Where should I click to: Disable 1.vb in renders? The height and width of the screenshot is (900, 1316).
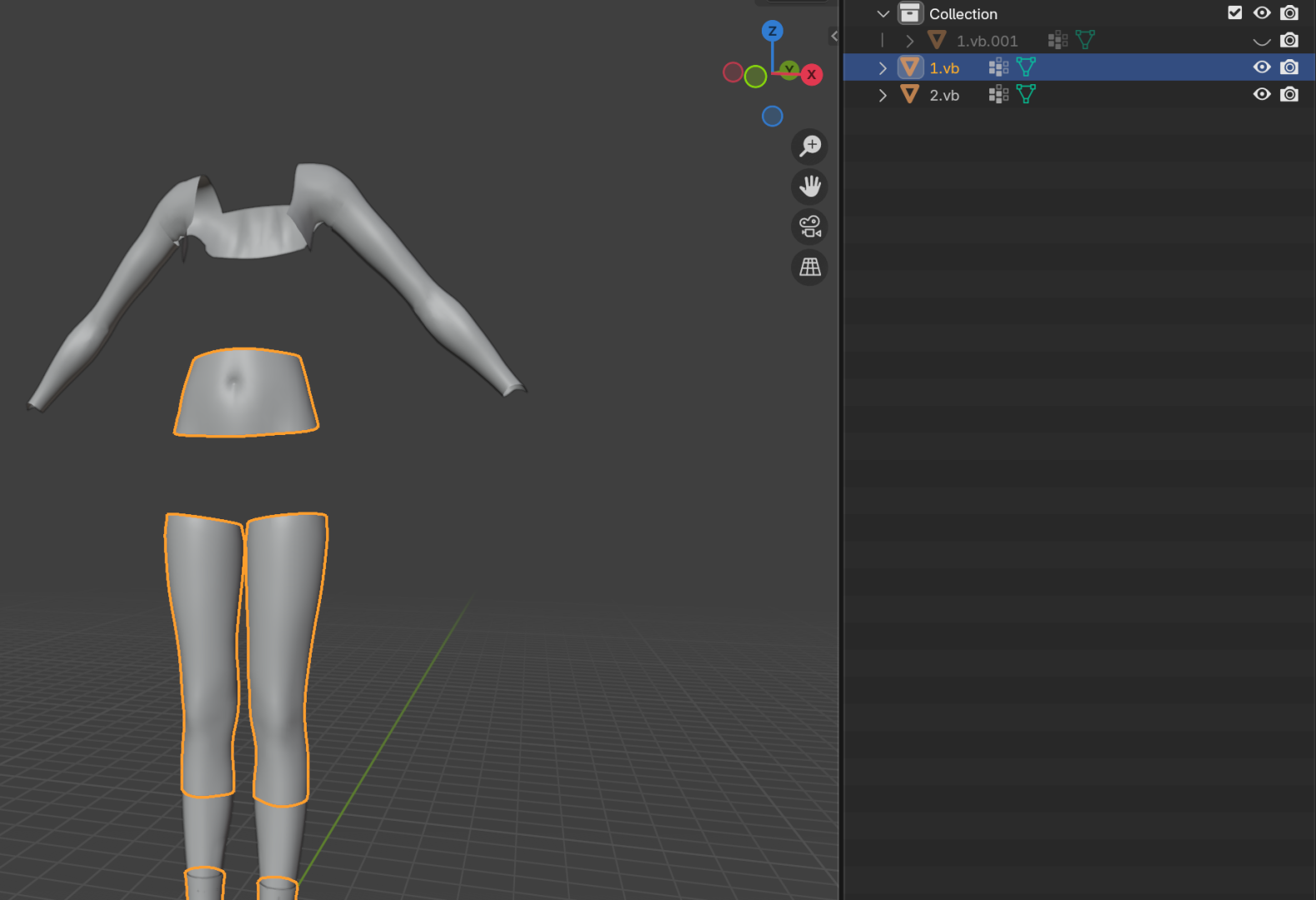pos(1289,67)
